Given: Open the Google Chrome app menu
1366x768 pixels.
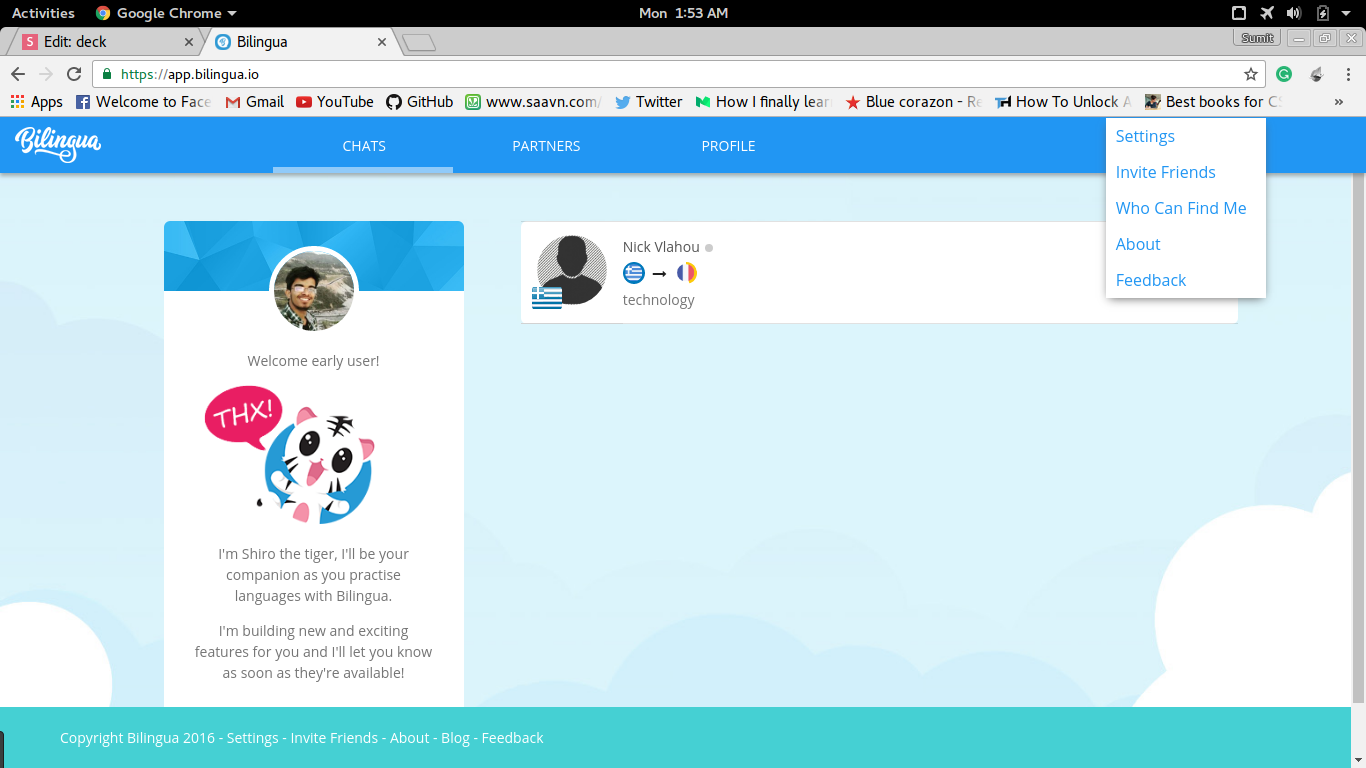Looking at the screenshot, I should tap(166, 13).
